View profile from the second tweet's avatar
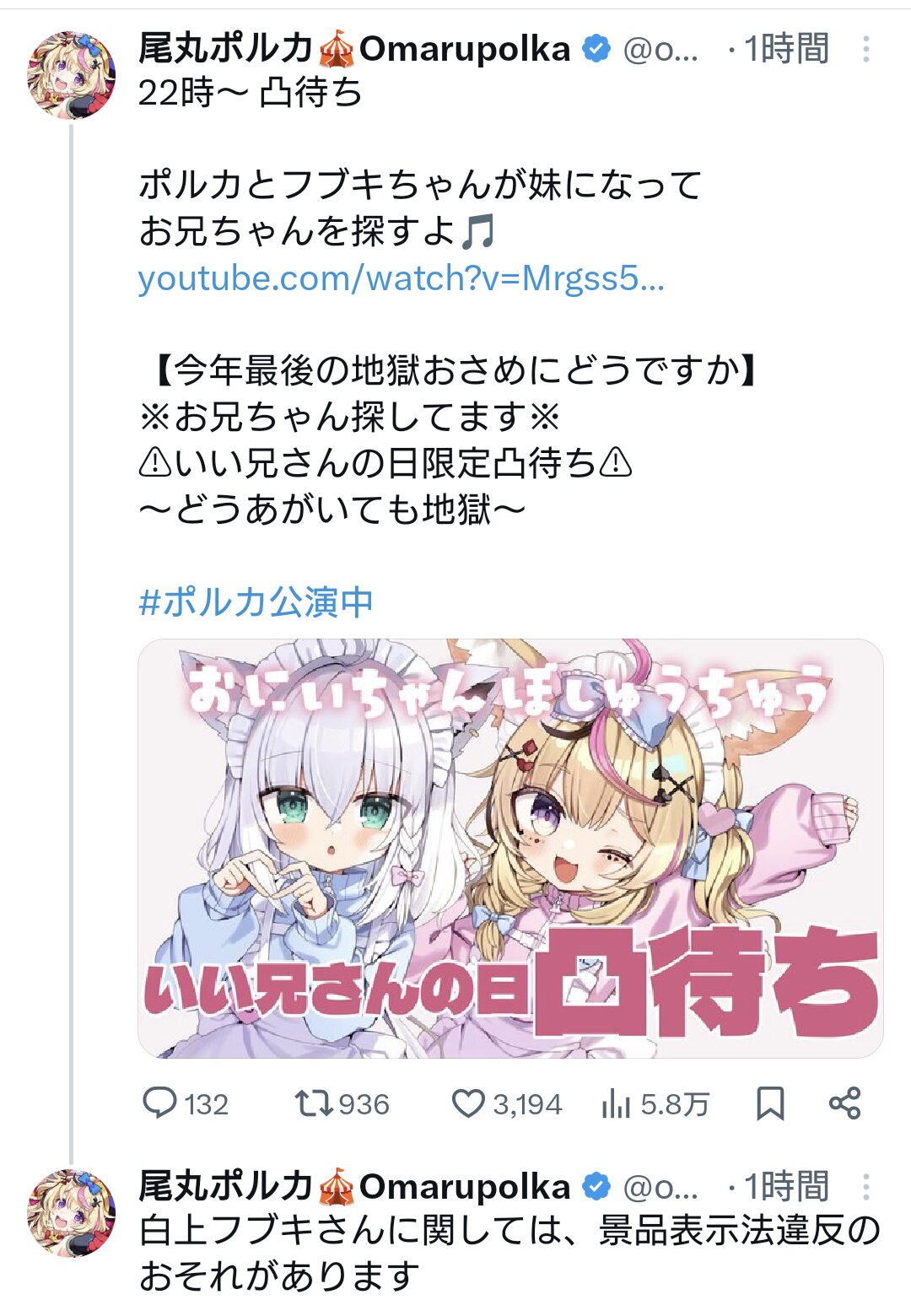This screenshot has height=1316, width=911. click(71, 1212)
